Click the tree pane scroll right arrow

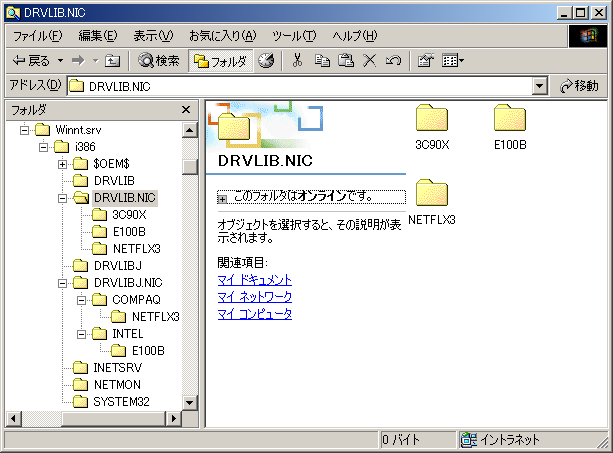(174, 419)
